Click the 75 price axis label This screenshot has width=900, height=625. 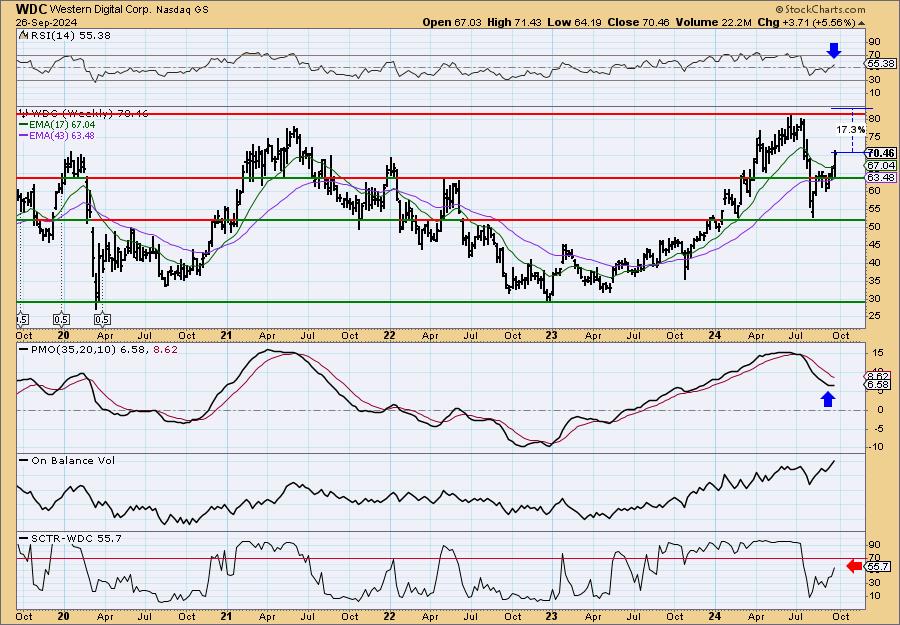(874, 137)
